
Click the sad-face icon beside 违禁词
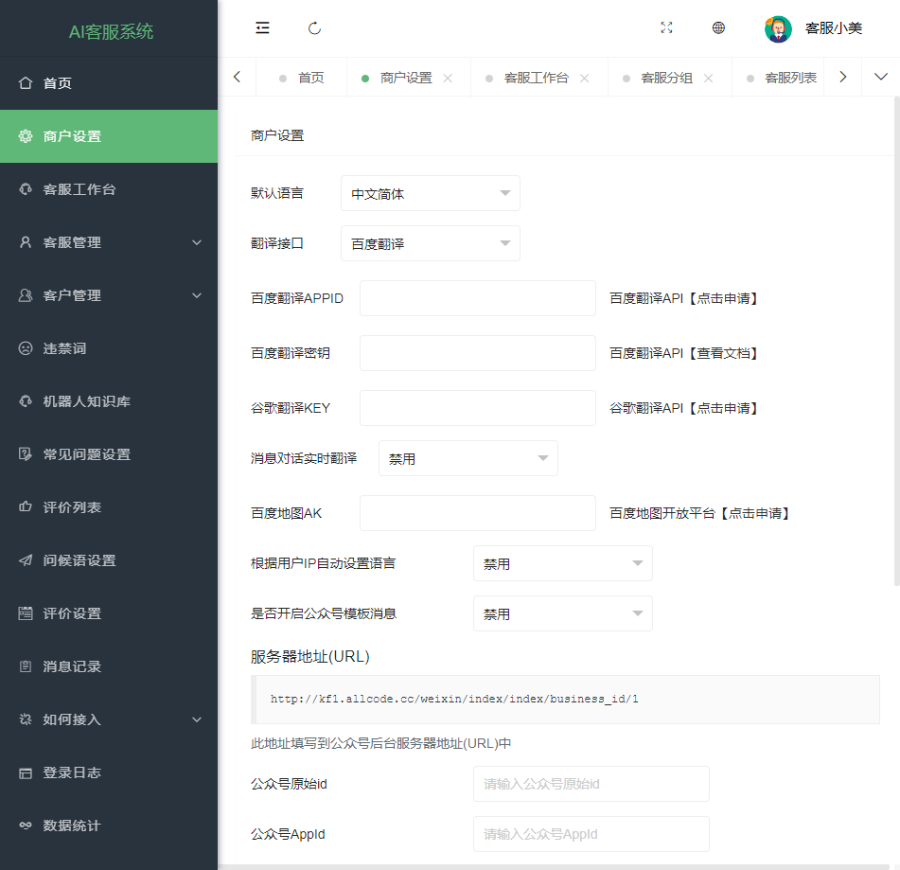25,348
